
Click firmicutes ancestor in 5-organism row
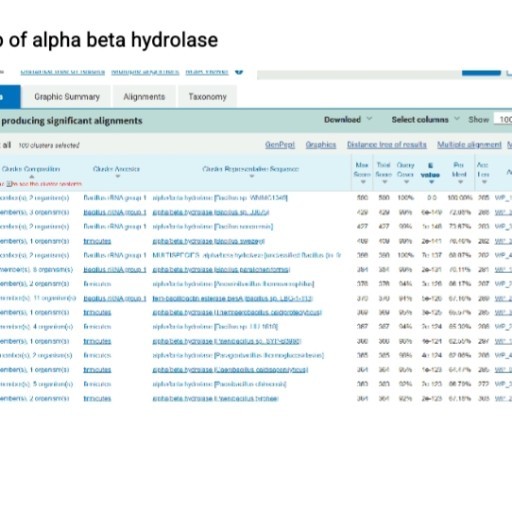click(x=97, y=384)
